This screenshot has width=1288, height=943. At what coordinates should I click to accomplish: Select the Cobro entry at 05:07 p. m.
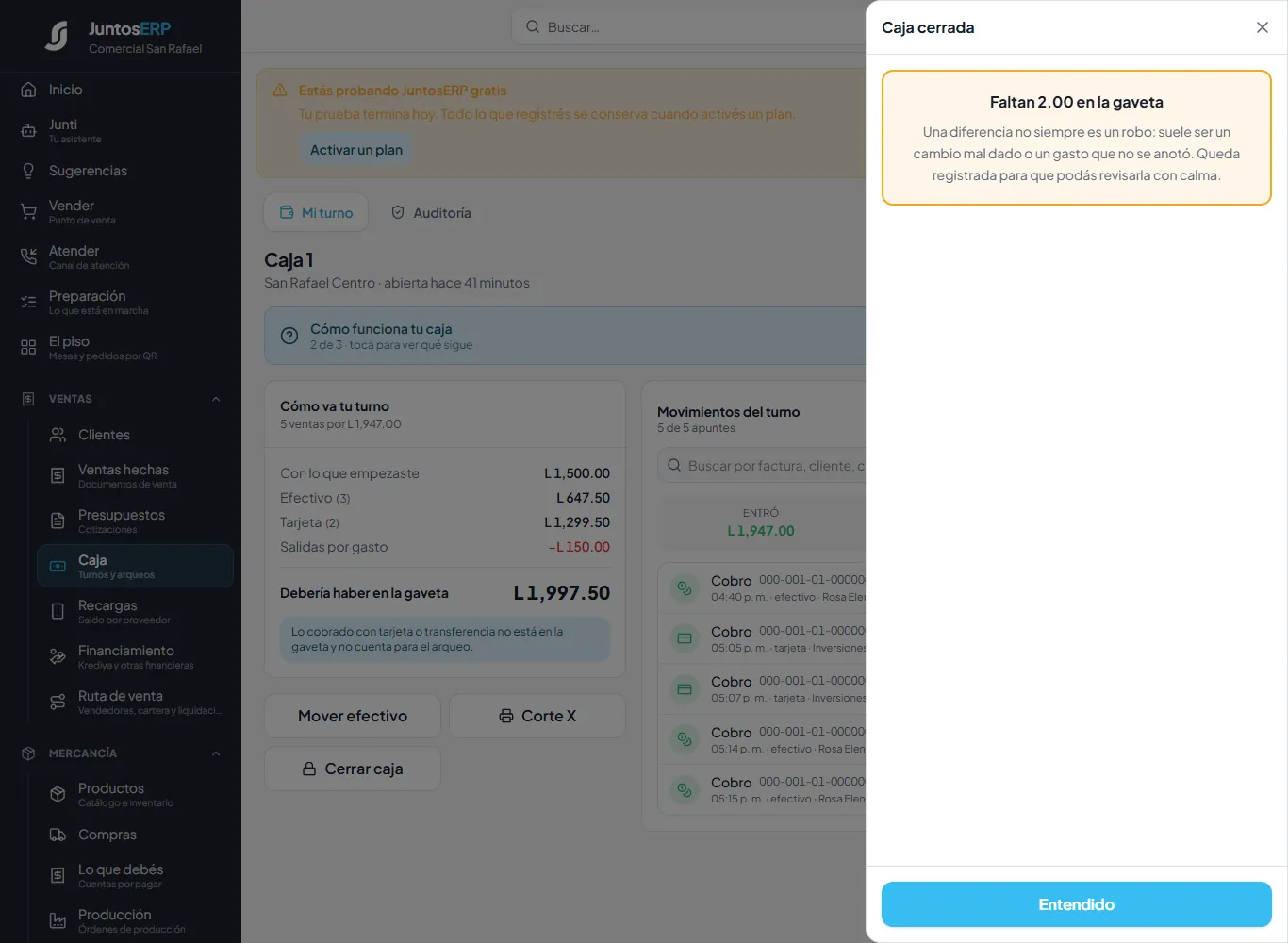(x=762, y=689)
